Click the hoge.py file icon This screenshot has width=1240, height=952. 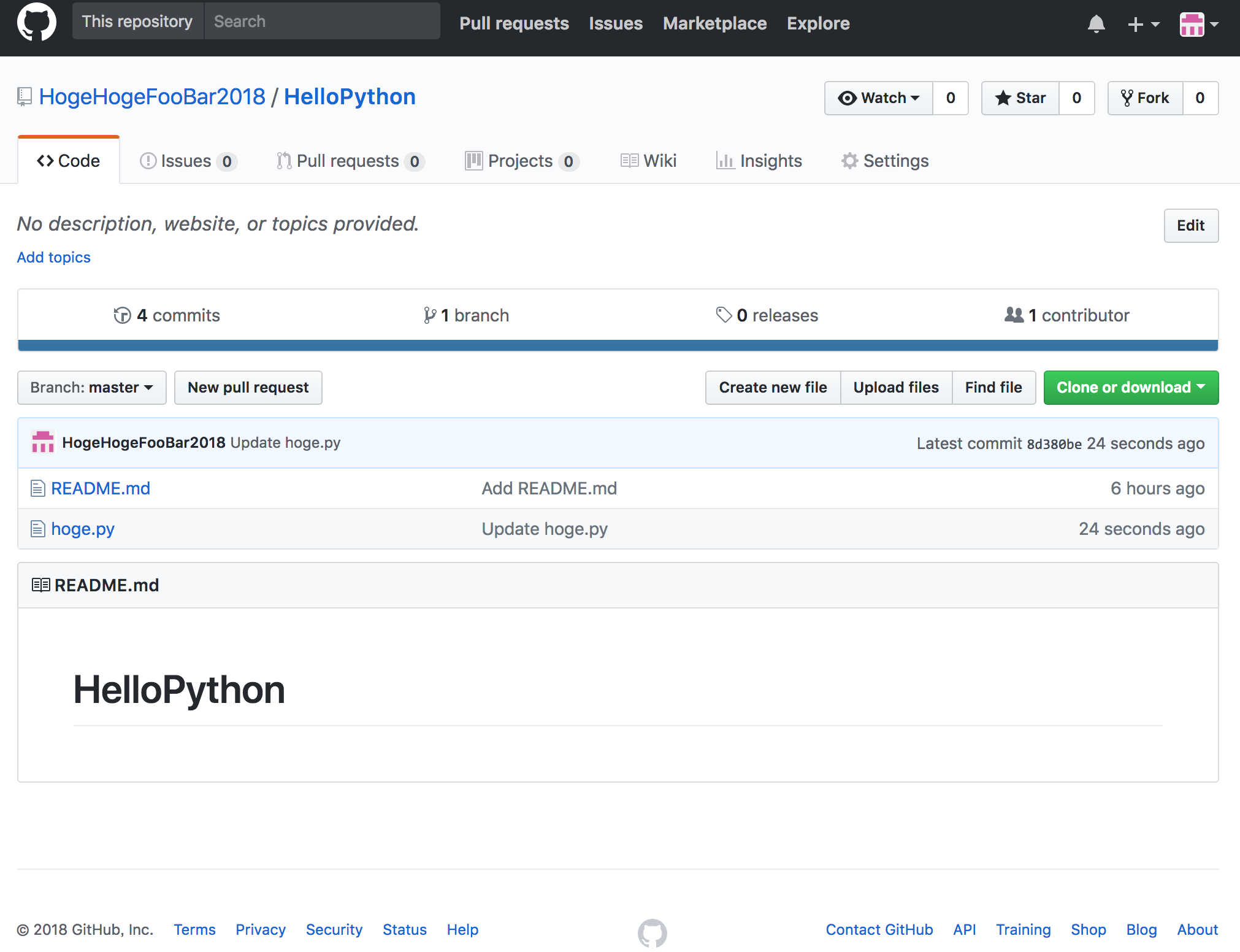click(x=38, y=529)
